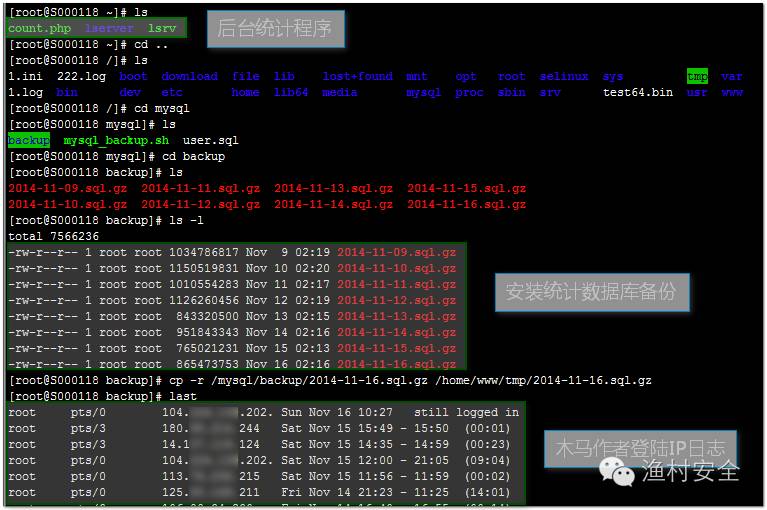This screenshot has height=510, width=767.
Task: Select the lost+found directory name
Action: 357,76
